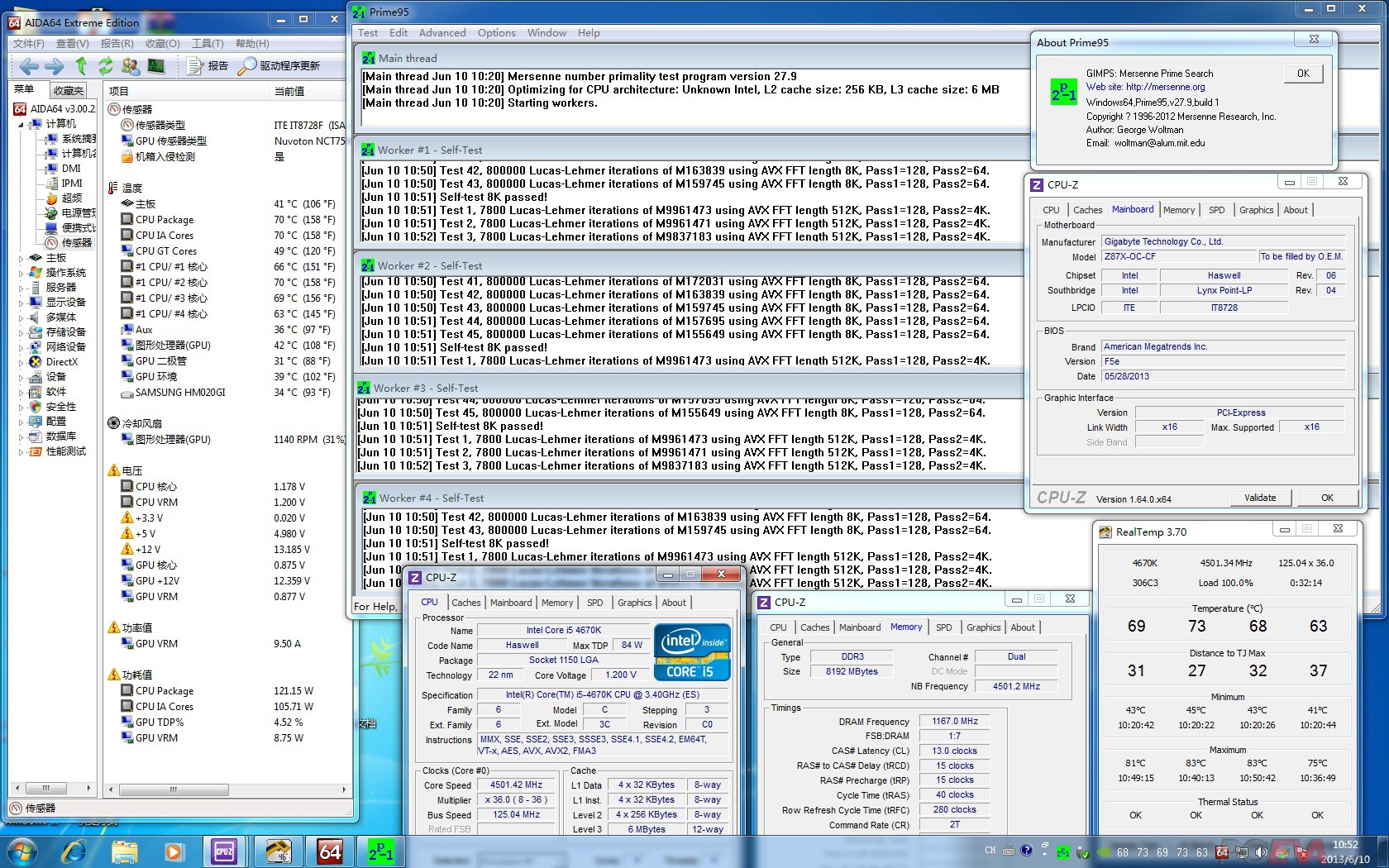
Task: Switch to SPD tab in CPU-Z Mainboard window
Action: (1216, 210)
